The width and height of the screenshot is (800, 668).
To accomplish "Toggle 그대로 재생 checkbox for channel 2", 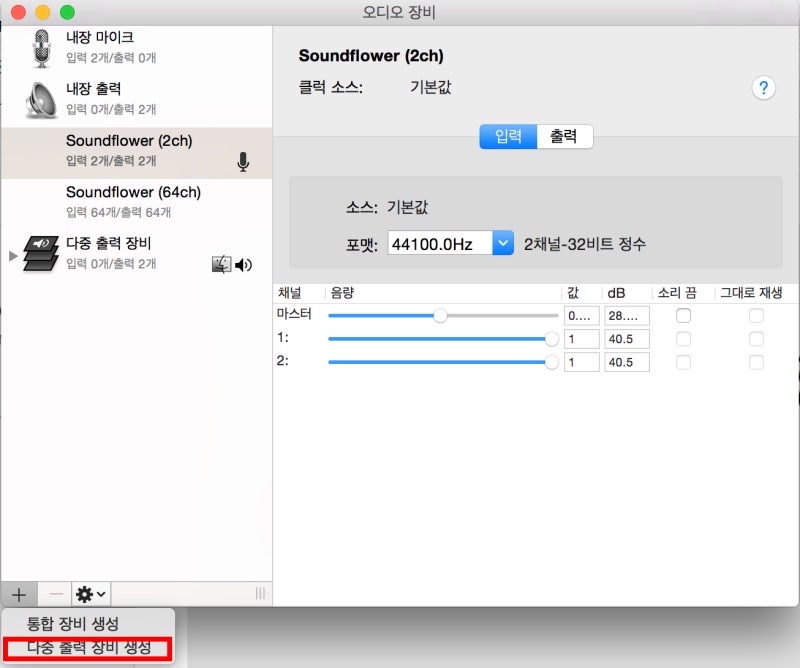I will [x=756, y=362].
